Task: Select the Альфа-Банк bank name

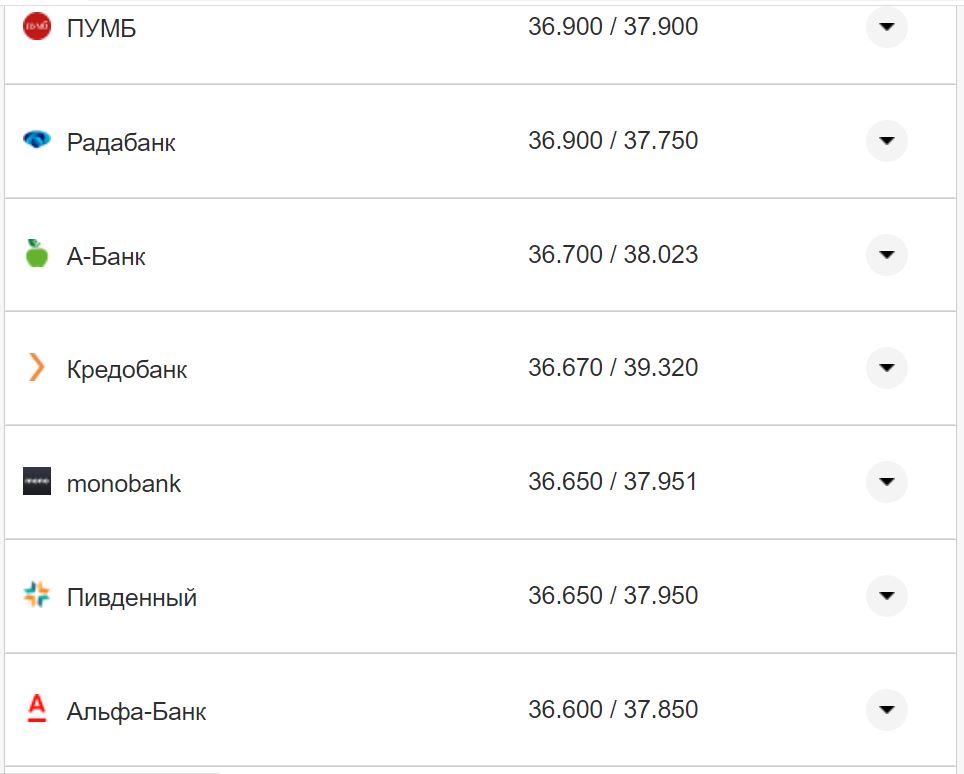Action: pyautogui.click(x=137, y=712)
